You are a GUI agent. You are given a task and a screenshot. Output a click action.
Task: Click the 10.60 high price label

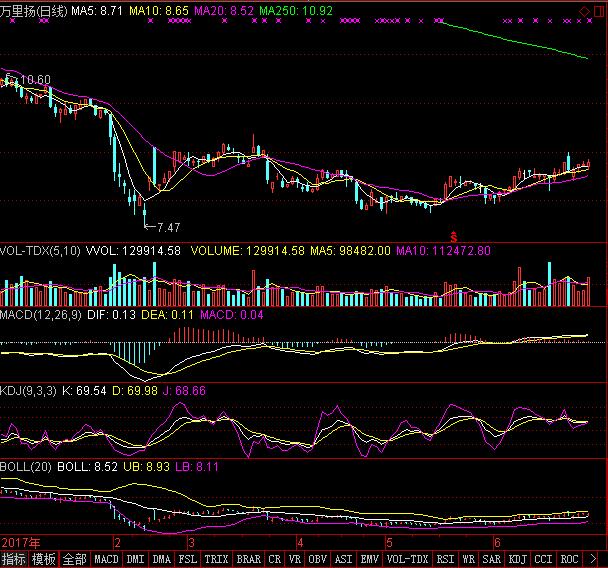pos(35,80)
